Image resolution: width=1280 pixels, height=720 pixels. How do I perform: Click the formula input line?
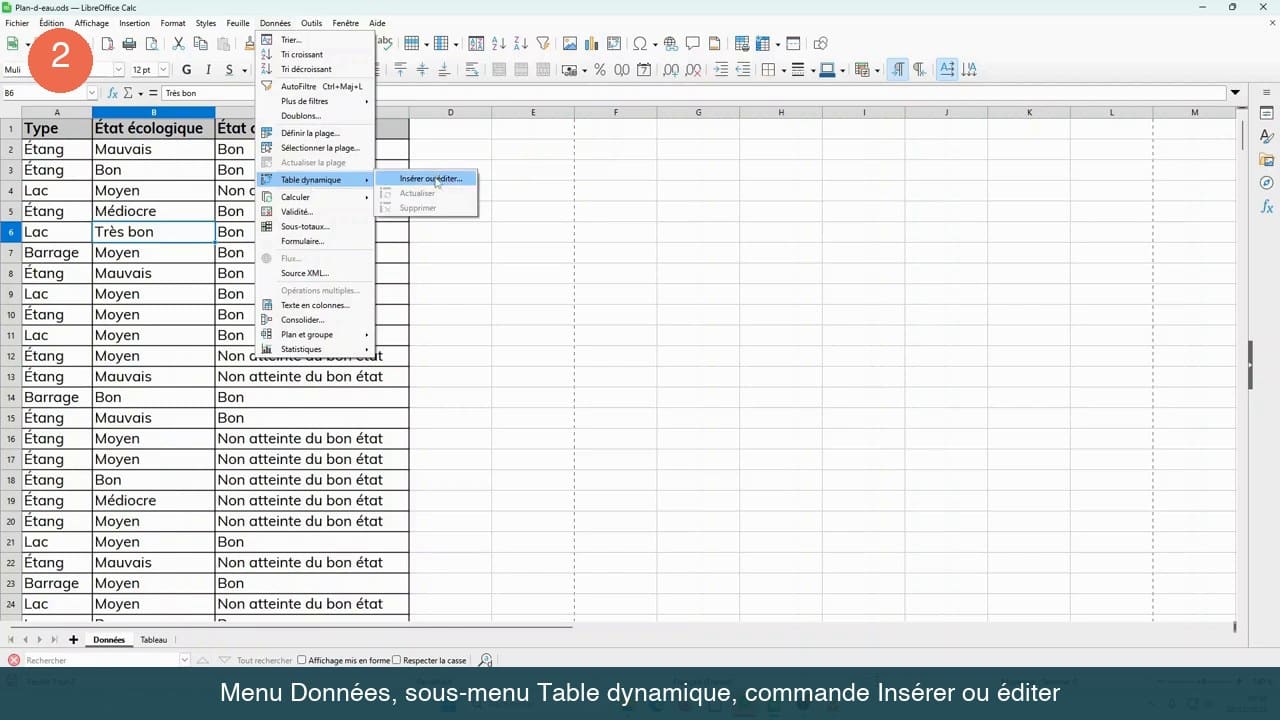pos(692,93)
